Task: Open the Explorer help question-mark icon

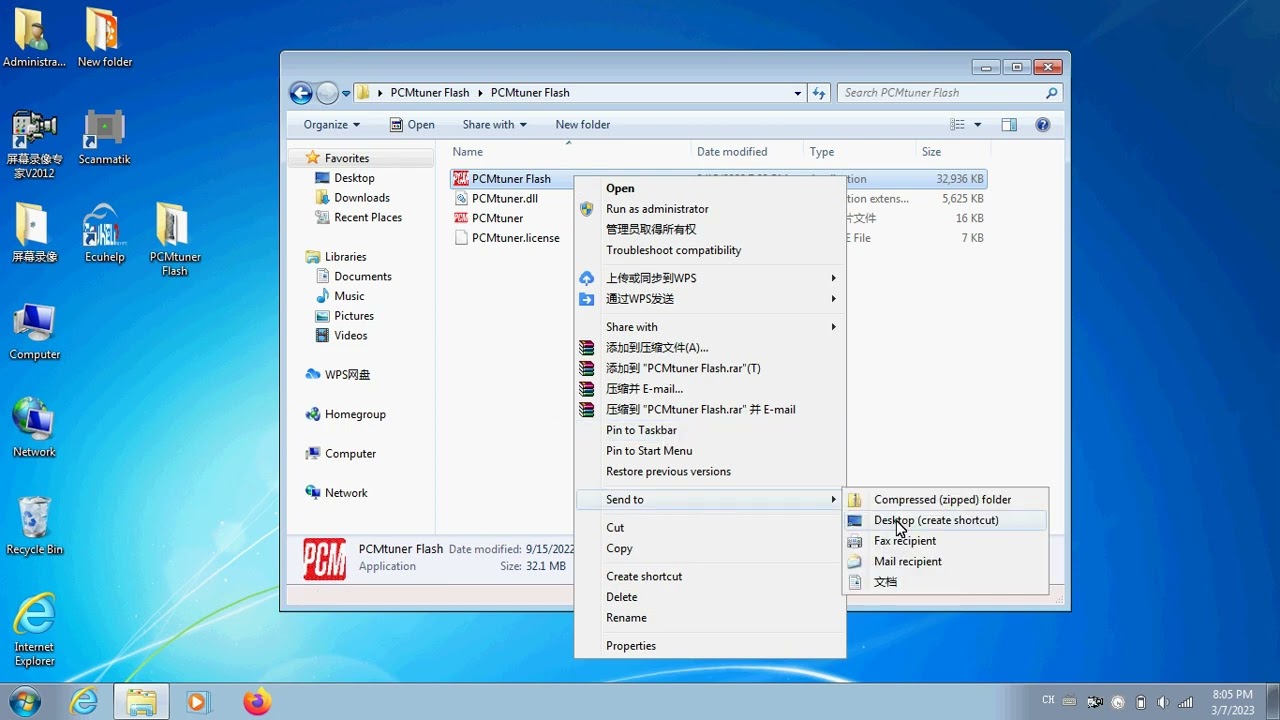Action: (1043, 125)
